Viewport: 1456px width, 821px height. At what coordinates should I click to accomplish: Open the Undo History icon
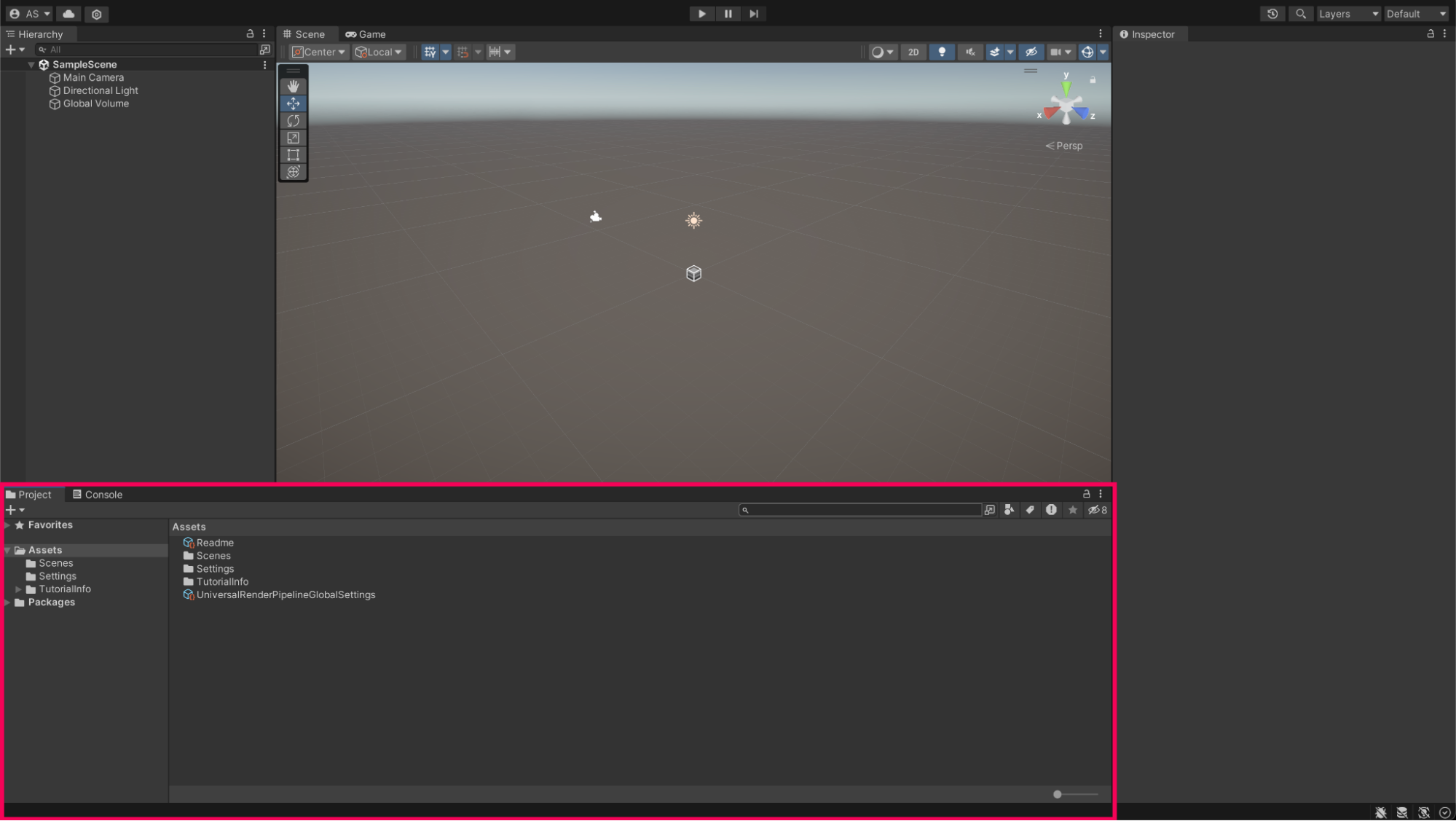1272,14
